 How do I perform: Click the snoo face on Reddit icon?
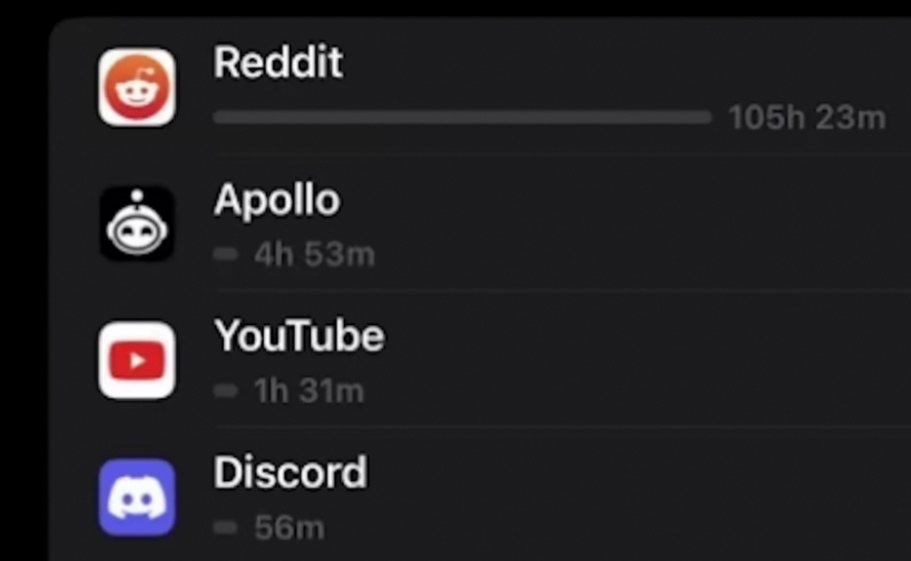coord(137,92)
